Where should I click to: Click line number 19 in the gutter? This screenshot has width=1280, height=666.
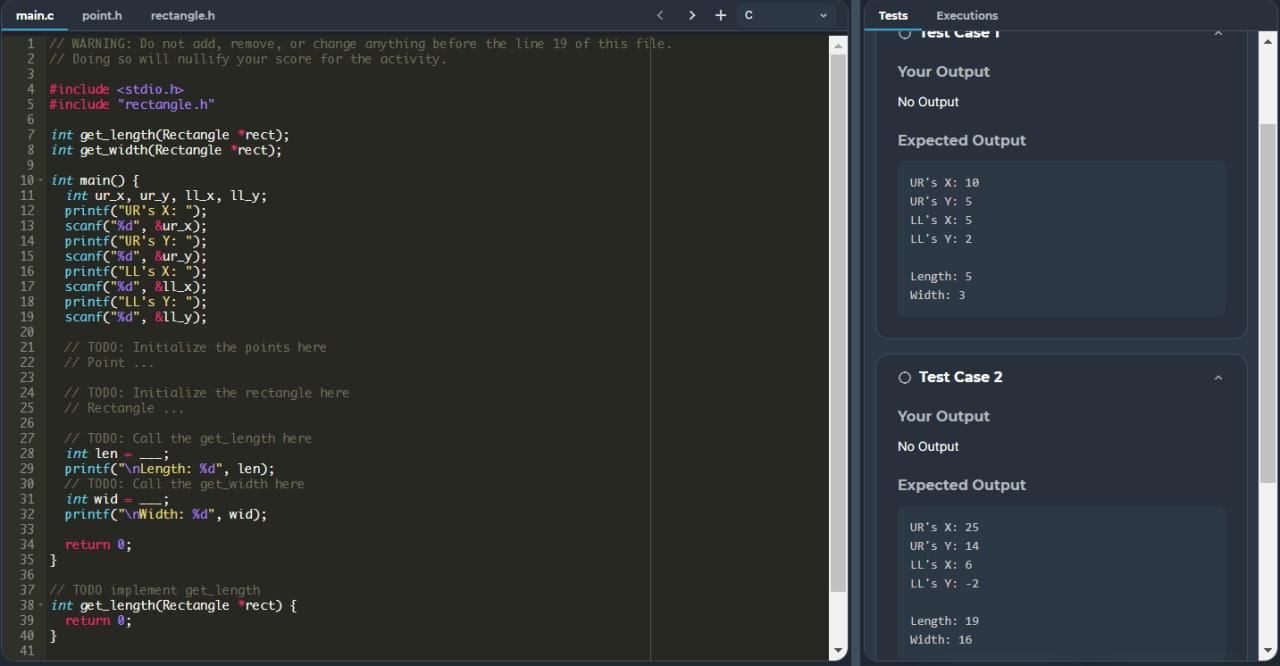(x=27, y=317)
